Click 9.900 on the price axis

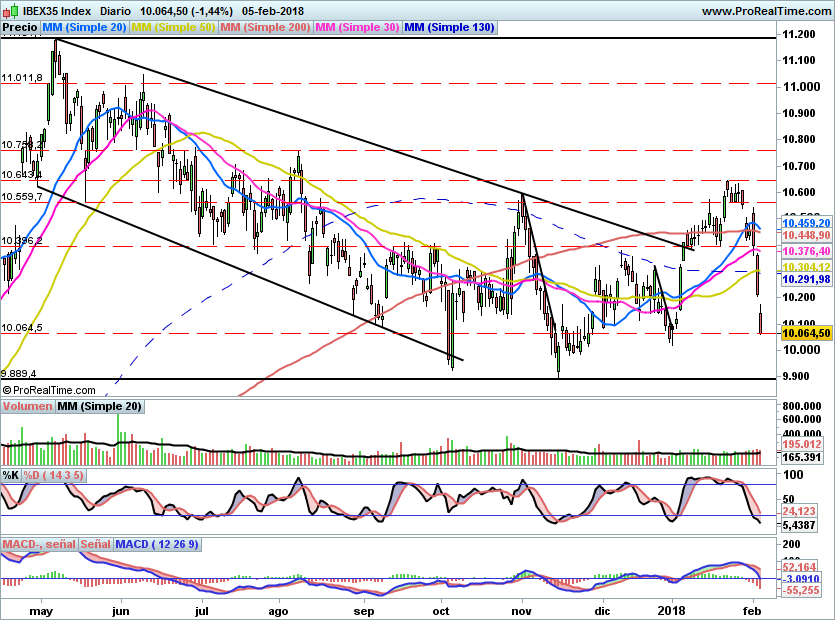[x=796, y=377]
